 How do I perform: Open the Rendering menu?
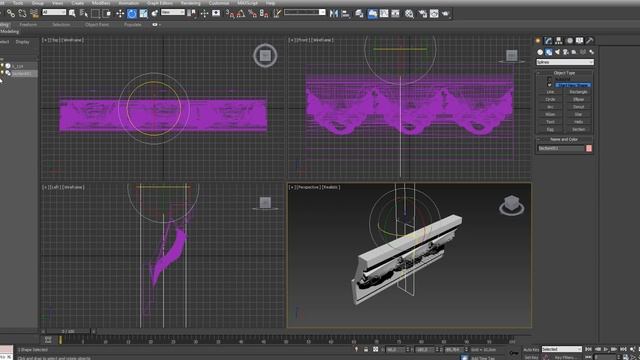(x=190, y=3)
